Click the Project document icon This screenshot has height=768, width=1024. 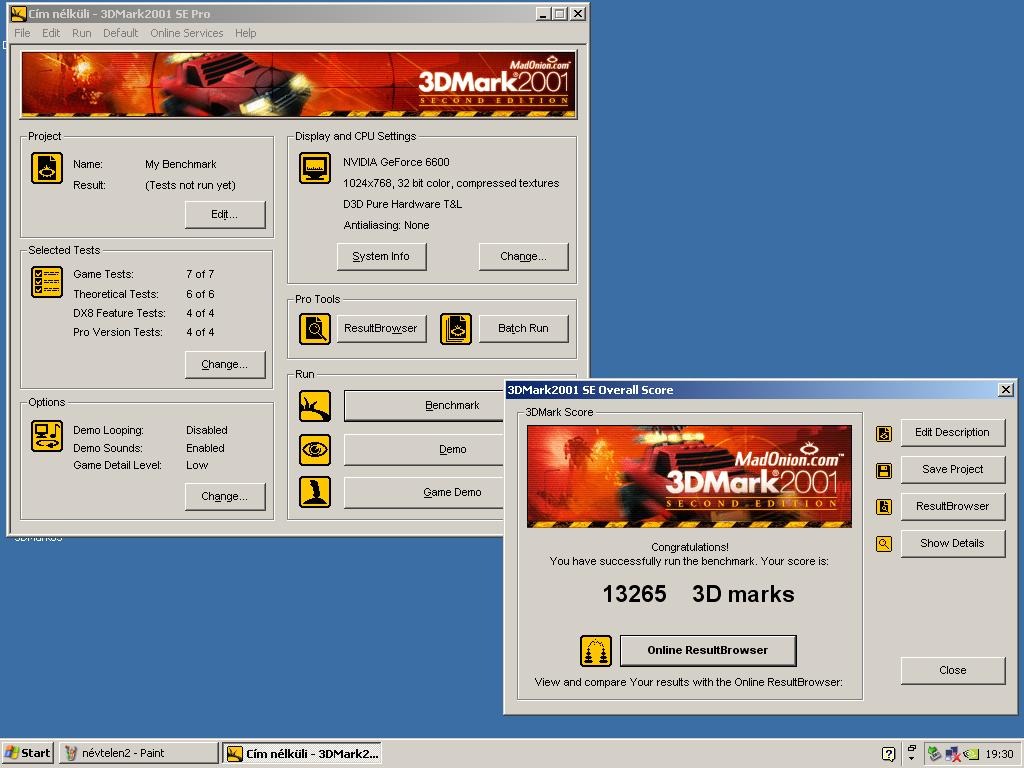pyautogui.click(x=47, y=168)
